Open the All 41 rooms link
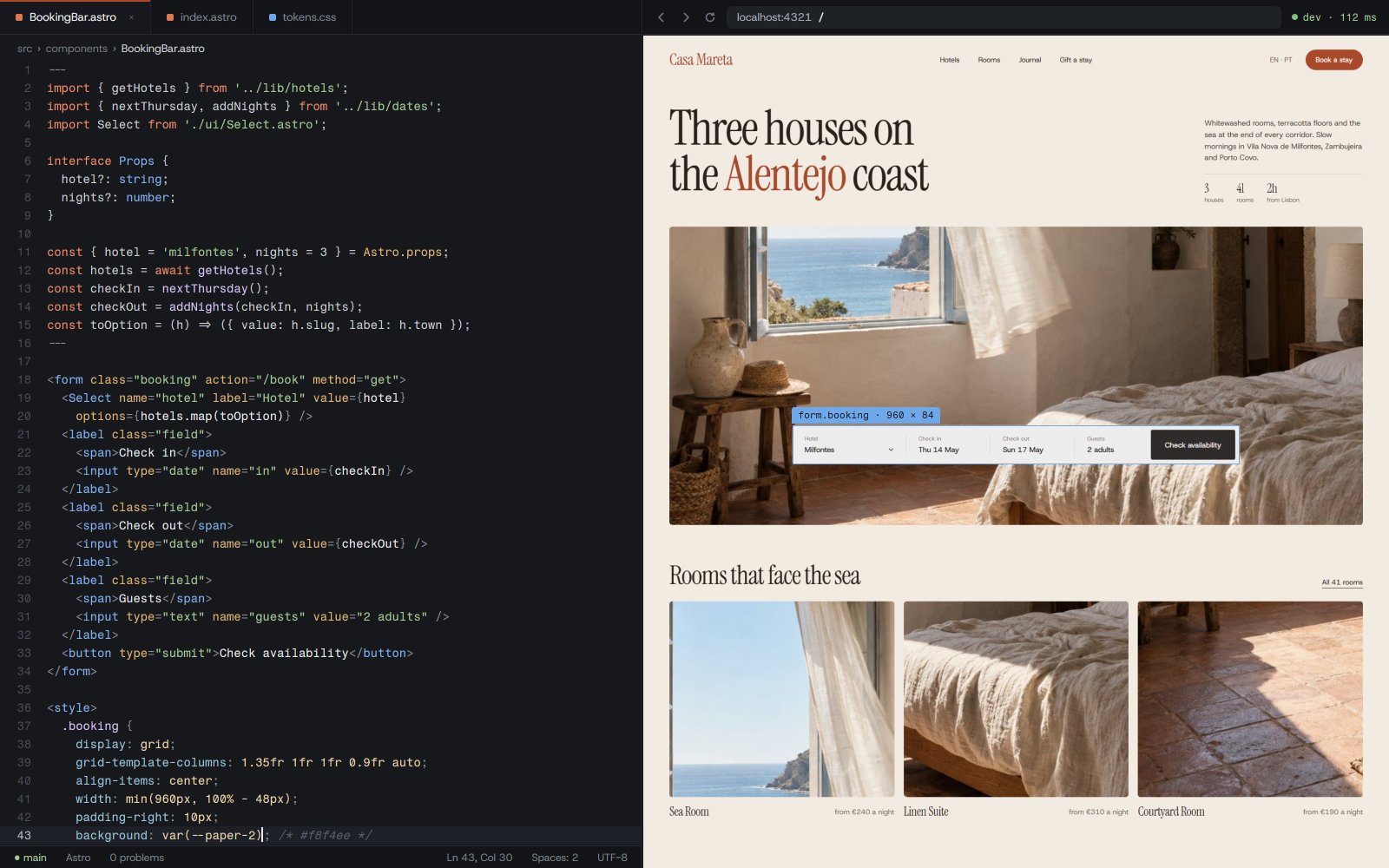The width and height of the screenshot is (1389, 868). point(1342,582)
